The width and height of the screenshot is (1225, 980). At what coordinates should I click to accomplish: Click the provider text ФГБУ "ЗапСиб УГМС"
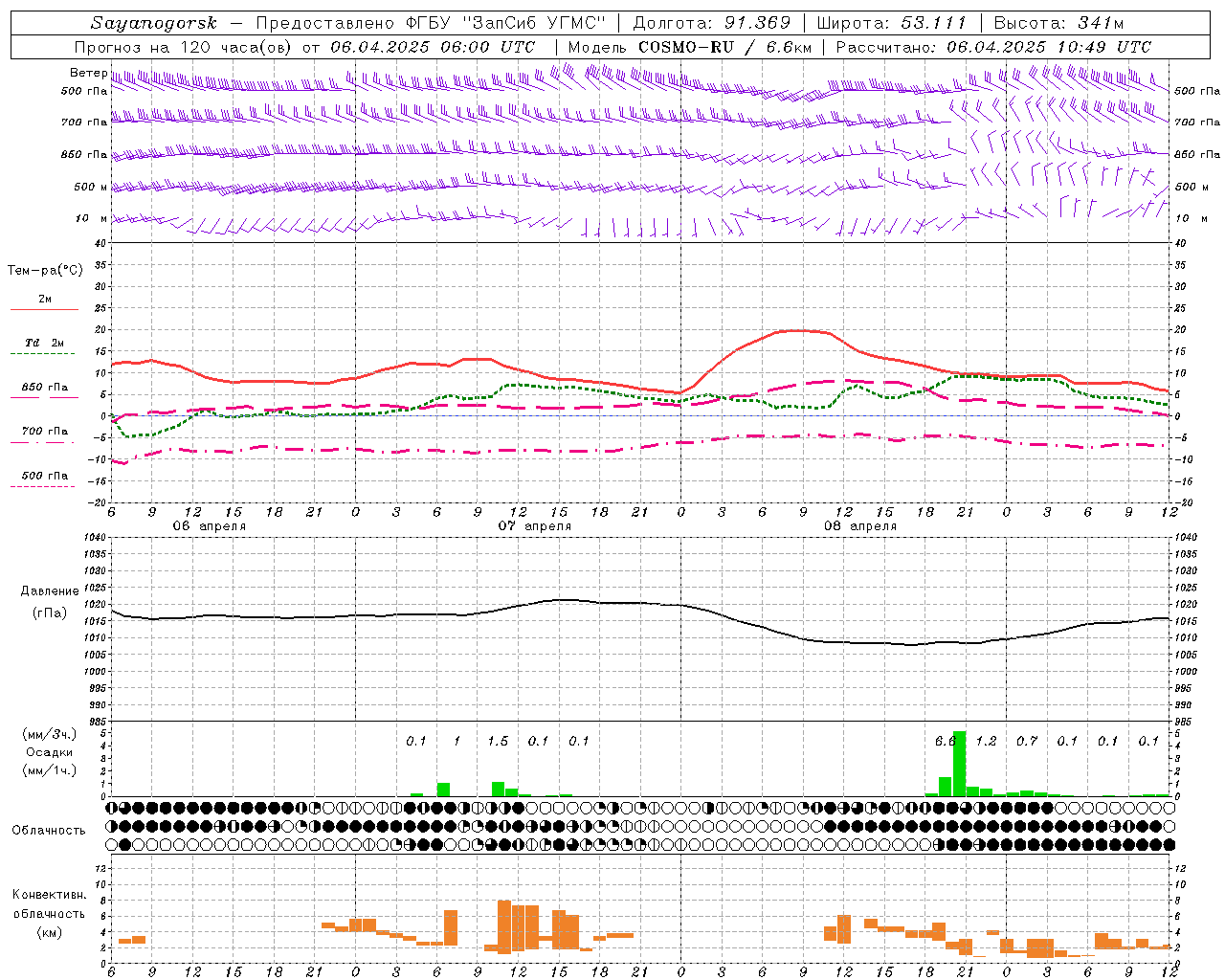pos(506,23)
